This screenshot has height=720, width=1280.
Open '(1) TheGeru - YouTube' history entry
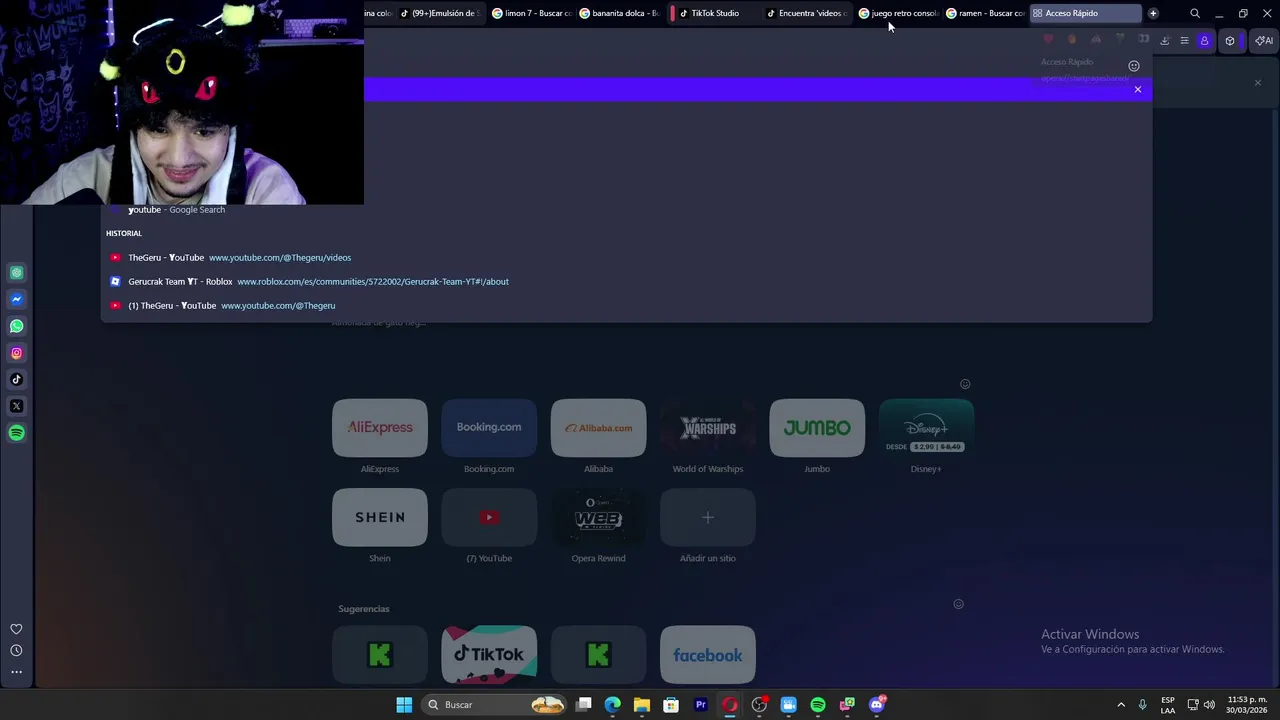click(x=626, y=305)
